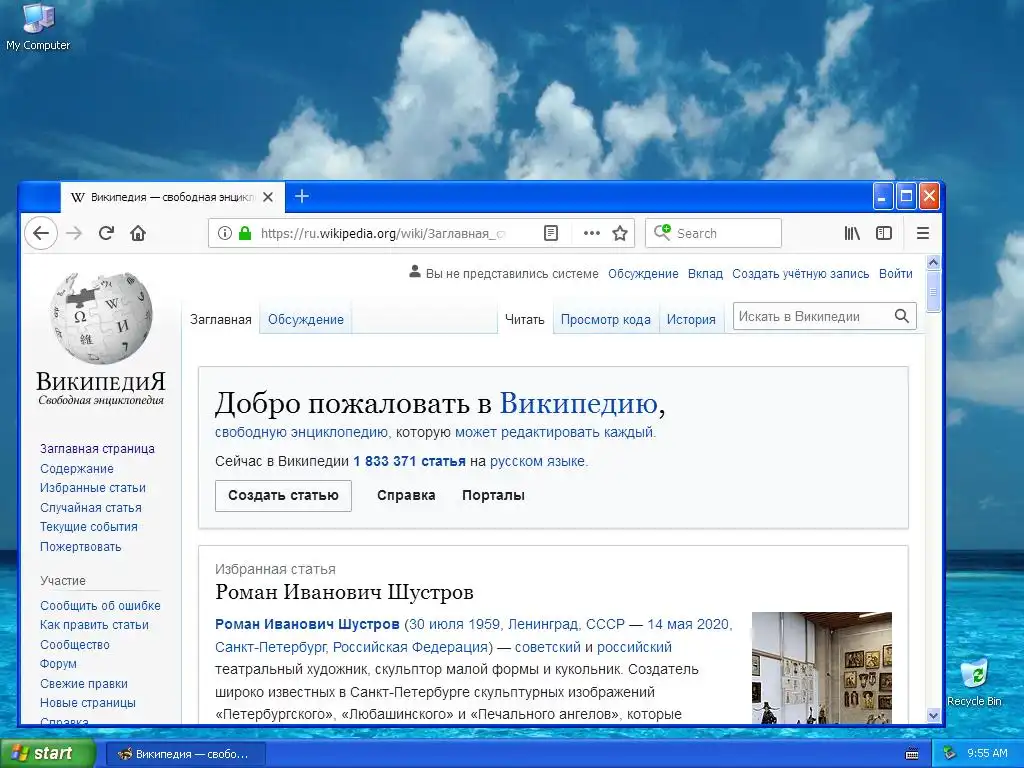Switch to the Заглавная page tab
The height and width of the screenshot is (768, 1024).
tap(221, 319)
